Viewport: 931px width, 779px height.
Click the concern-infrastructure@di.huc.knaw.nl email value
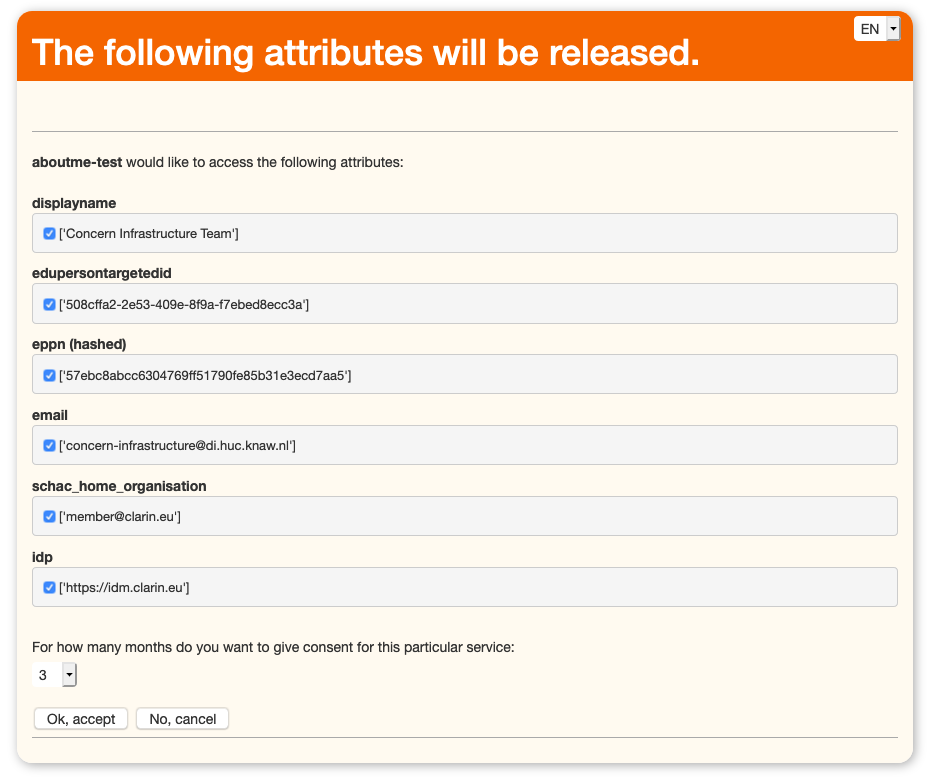(177, 445)
